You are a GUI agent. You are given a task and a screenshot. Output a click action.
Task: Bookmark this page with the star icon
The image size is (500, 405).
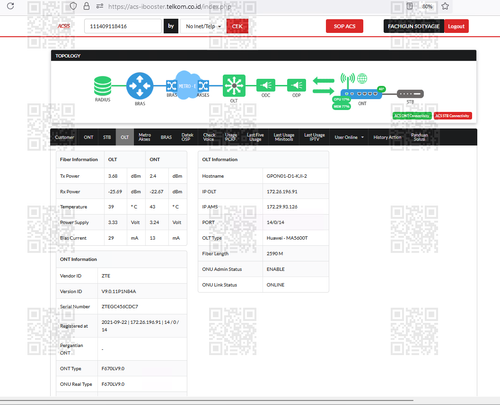click(x=445, y=6)
